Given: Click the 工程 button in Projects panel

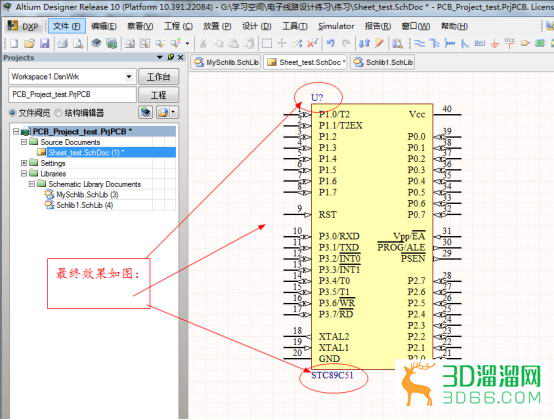Looking at the screenshot, I should [159, 95].
